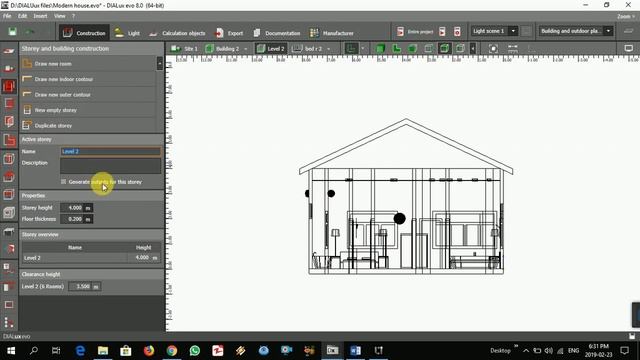Click the Floor thickness value field
This screenshot has height=360, width=640.
pos(76,219)
